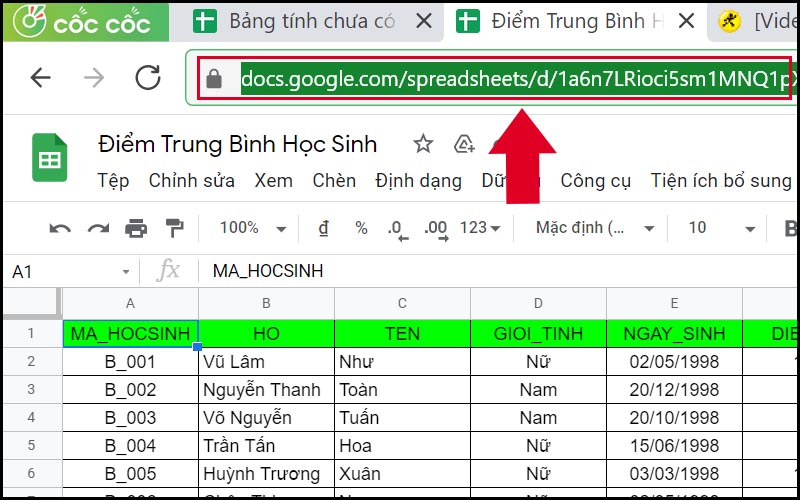Click the Google Sheets home icon
Screen dimensions: 800x500
pos(49,158)
